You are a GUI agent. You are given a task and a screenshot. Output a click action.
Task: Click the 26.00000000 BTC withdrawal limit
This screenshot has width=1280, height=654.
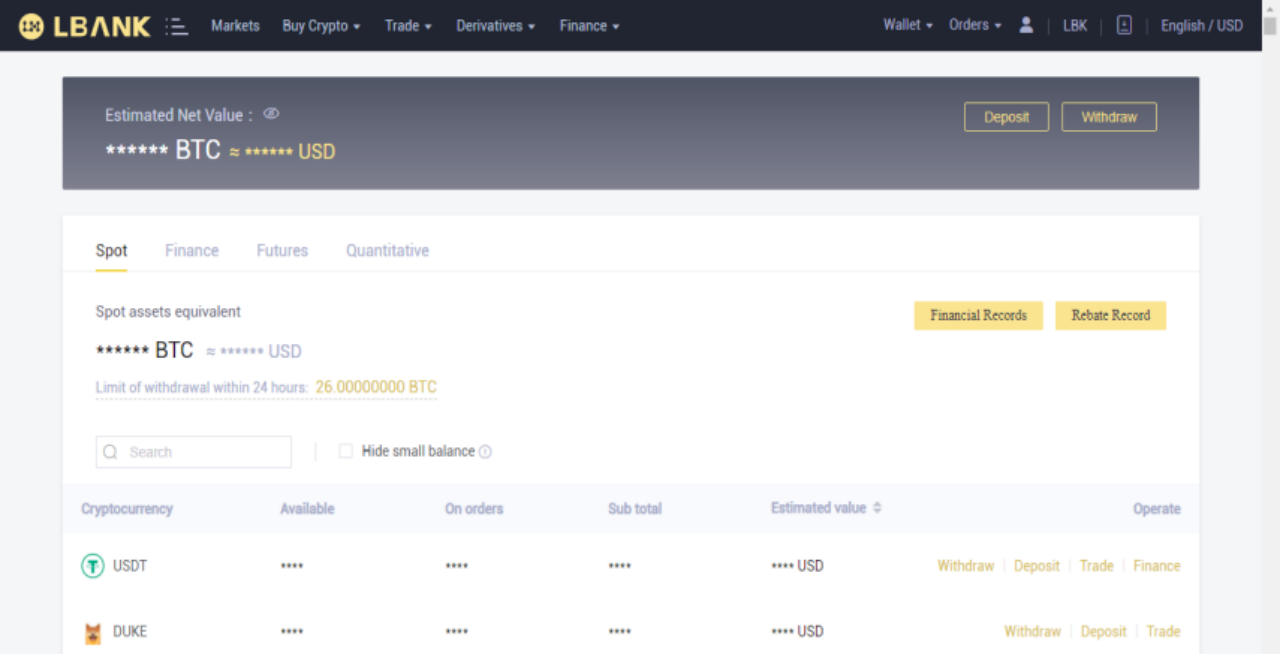[376, 387]
